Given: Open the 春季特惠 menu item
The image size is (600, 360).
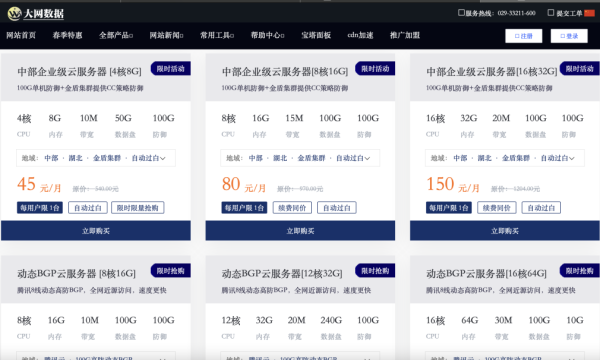Looking at the screenshot, I should coord(68,35).
